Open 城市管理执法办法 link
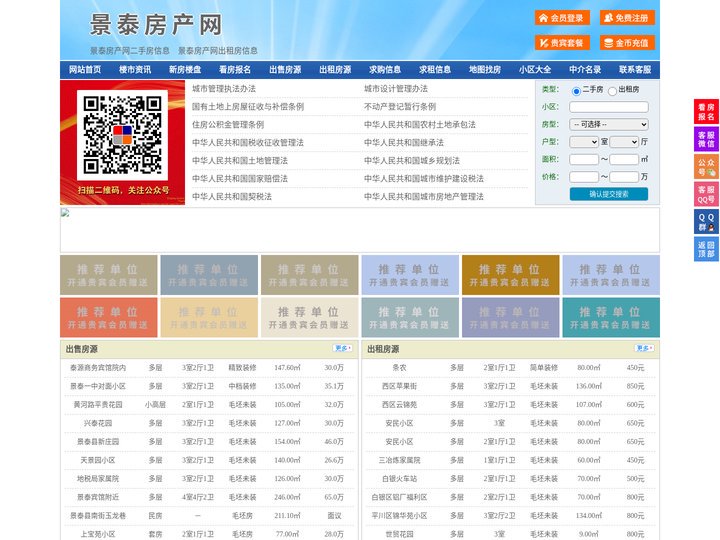This screenshot has height=540, width=720. 224,89
